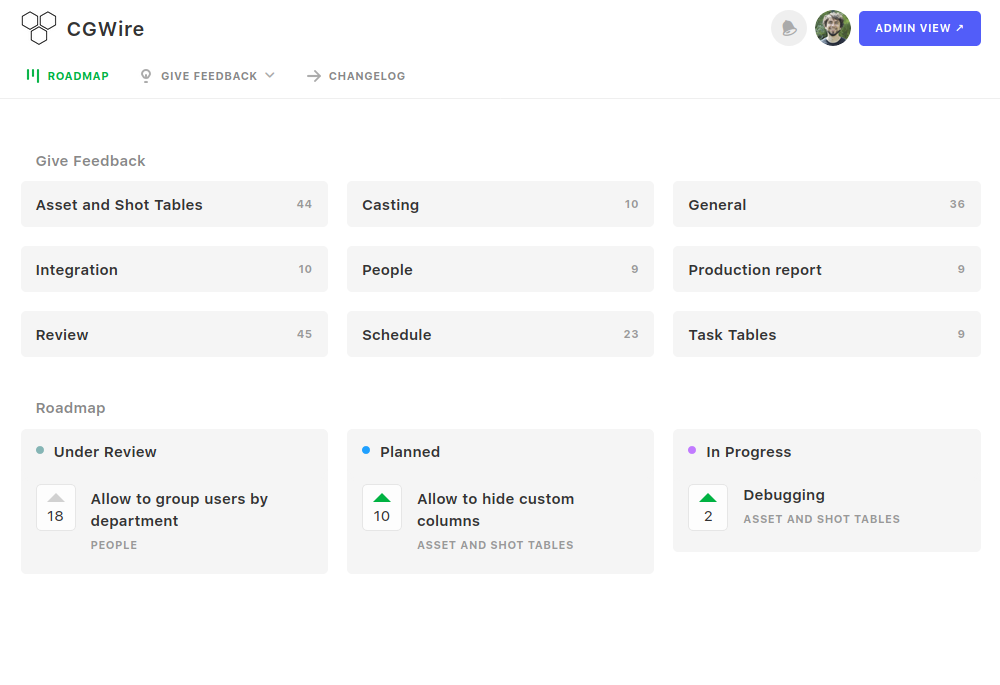Toggle upvote on Allow to hide custom columns
Screen dimensions: 1000x685
point(382,507)
